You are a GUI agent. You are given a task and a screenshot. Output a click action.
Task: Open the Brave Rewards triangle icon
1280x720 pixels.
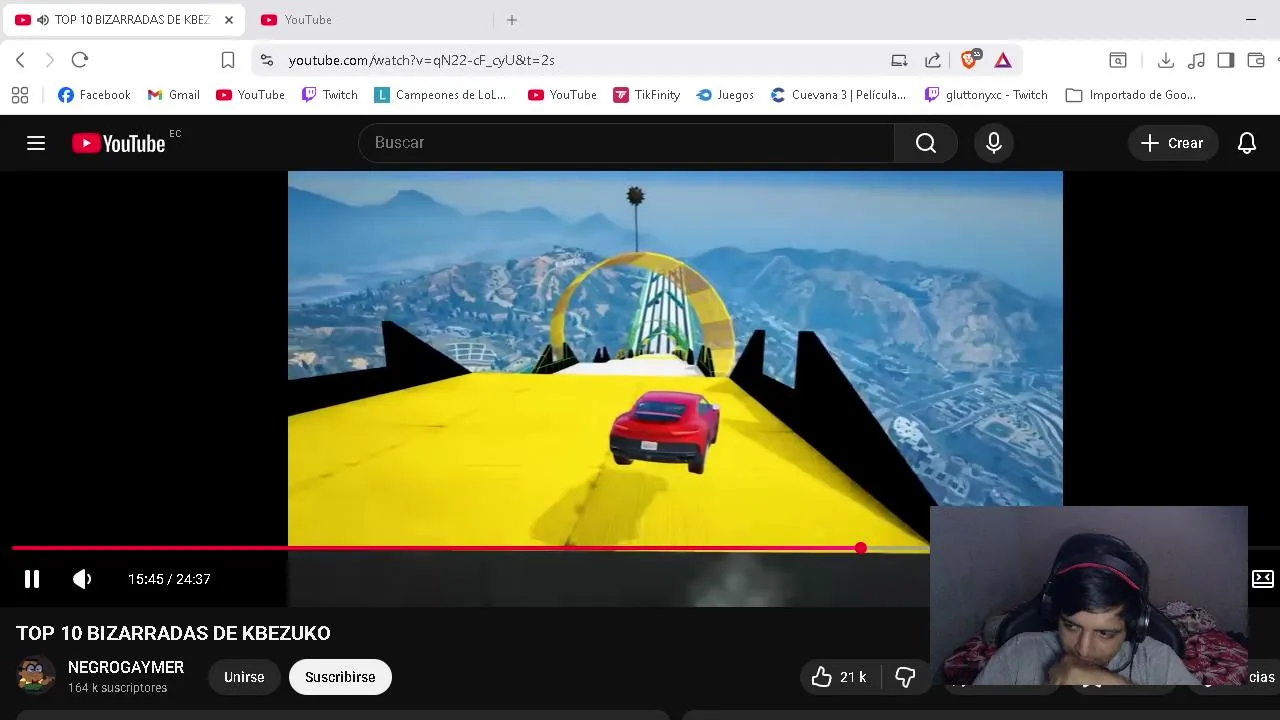point(1003,60)
